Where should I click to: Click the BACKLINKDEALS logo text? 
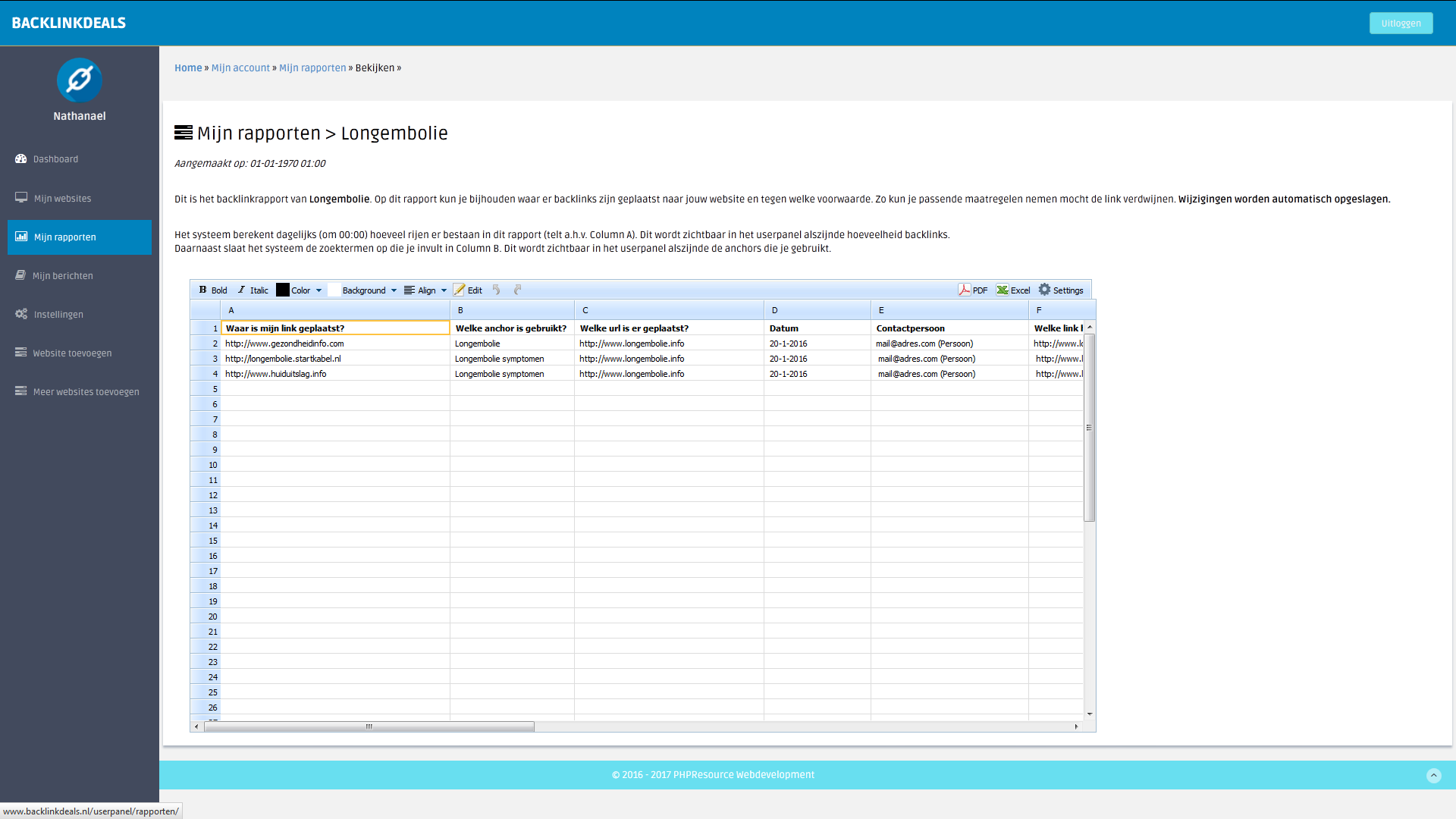click(x=69, y=23)
